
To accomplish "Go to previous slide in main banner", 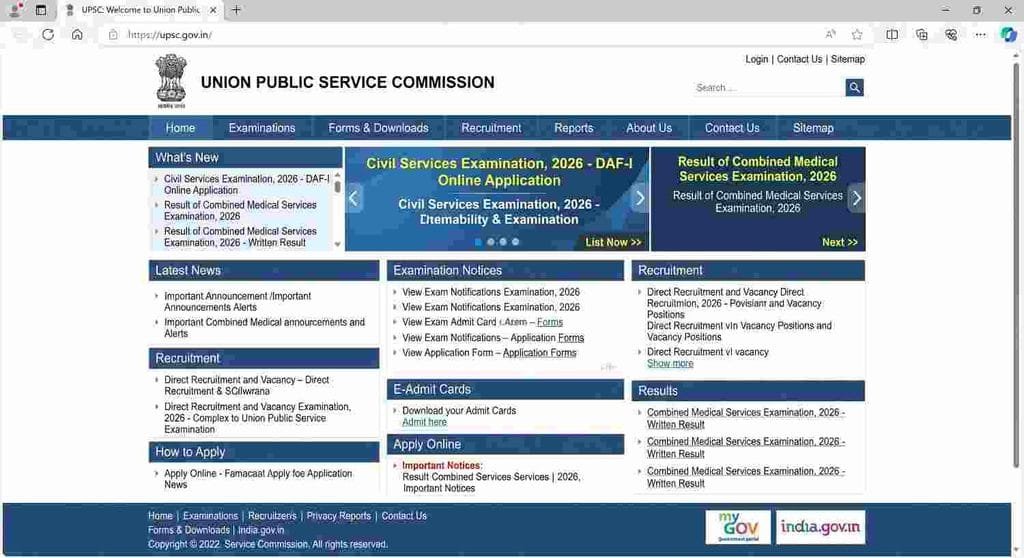I will pyautogui.click(x=353, y=198).
